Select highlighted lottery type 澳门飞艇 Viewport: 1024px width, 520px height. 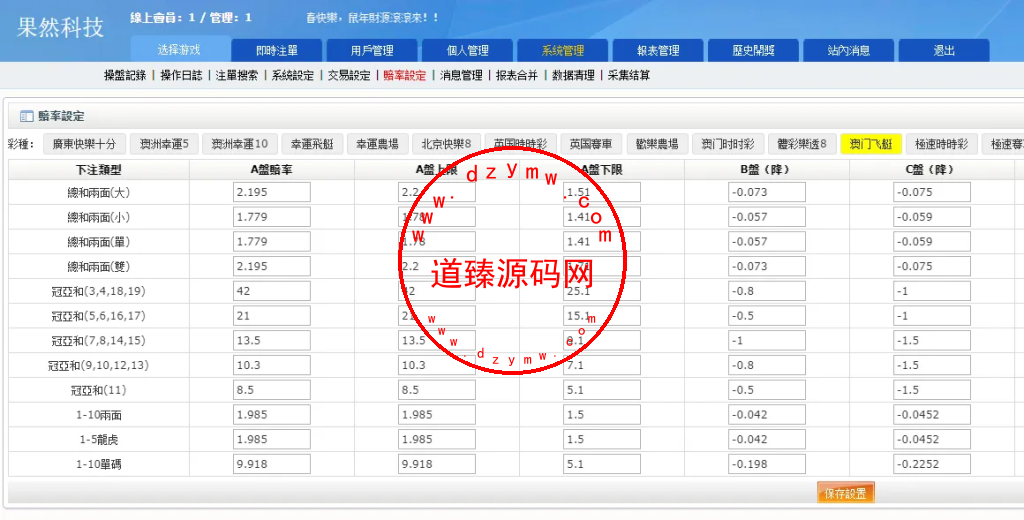tap(871, 144)
